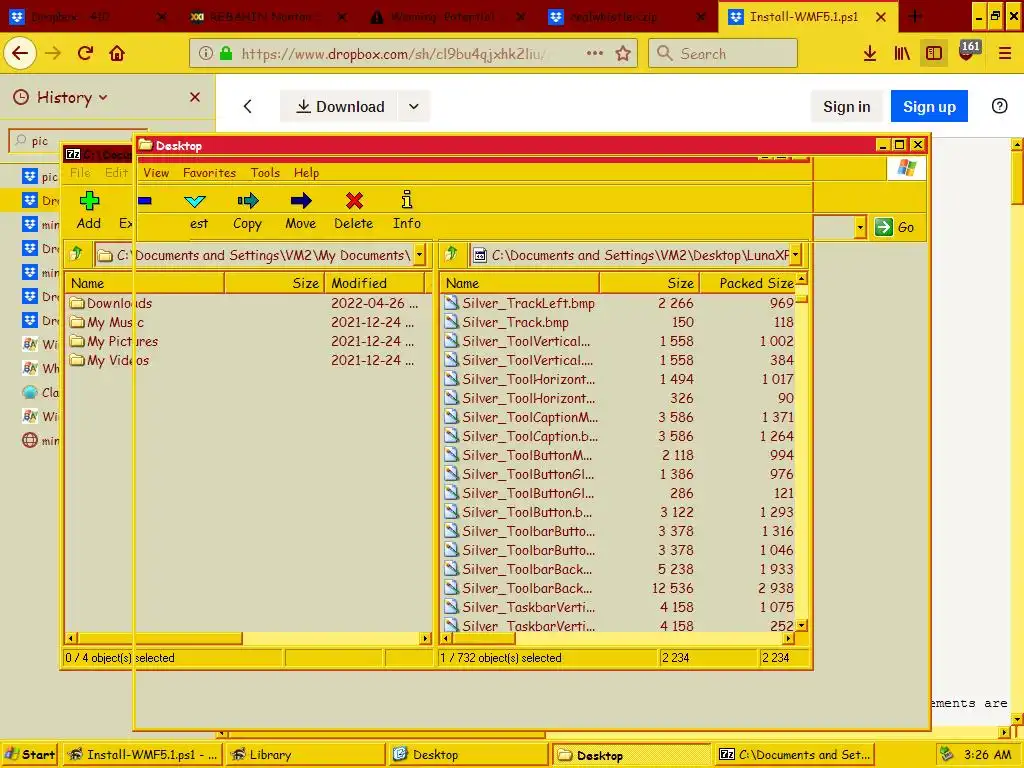The width and height of the screenshot is (1024, 768).
Task: Click Dropbox help question mark icon
Action: click(x=999, y=106)
